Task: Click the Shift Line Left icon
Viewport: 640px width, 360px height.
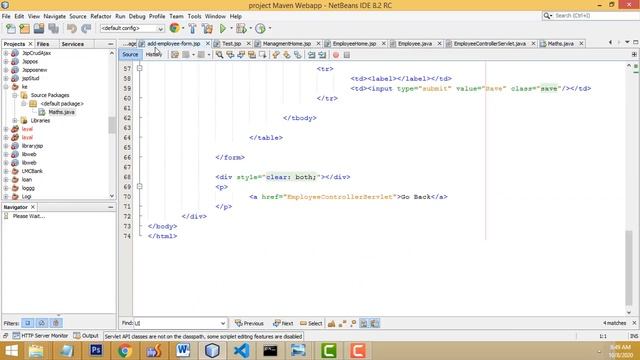Action: [311, 55]
